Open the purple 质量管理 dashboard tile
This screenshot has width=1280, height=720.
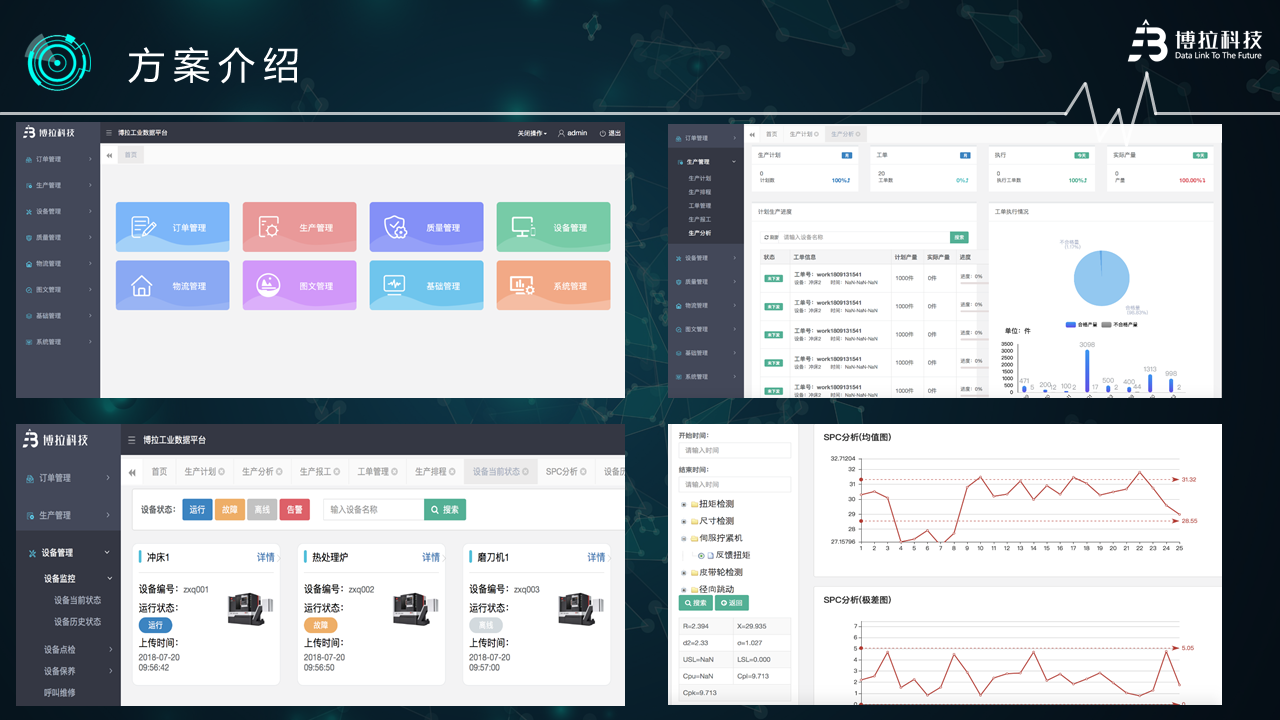(426, 227)
